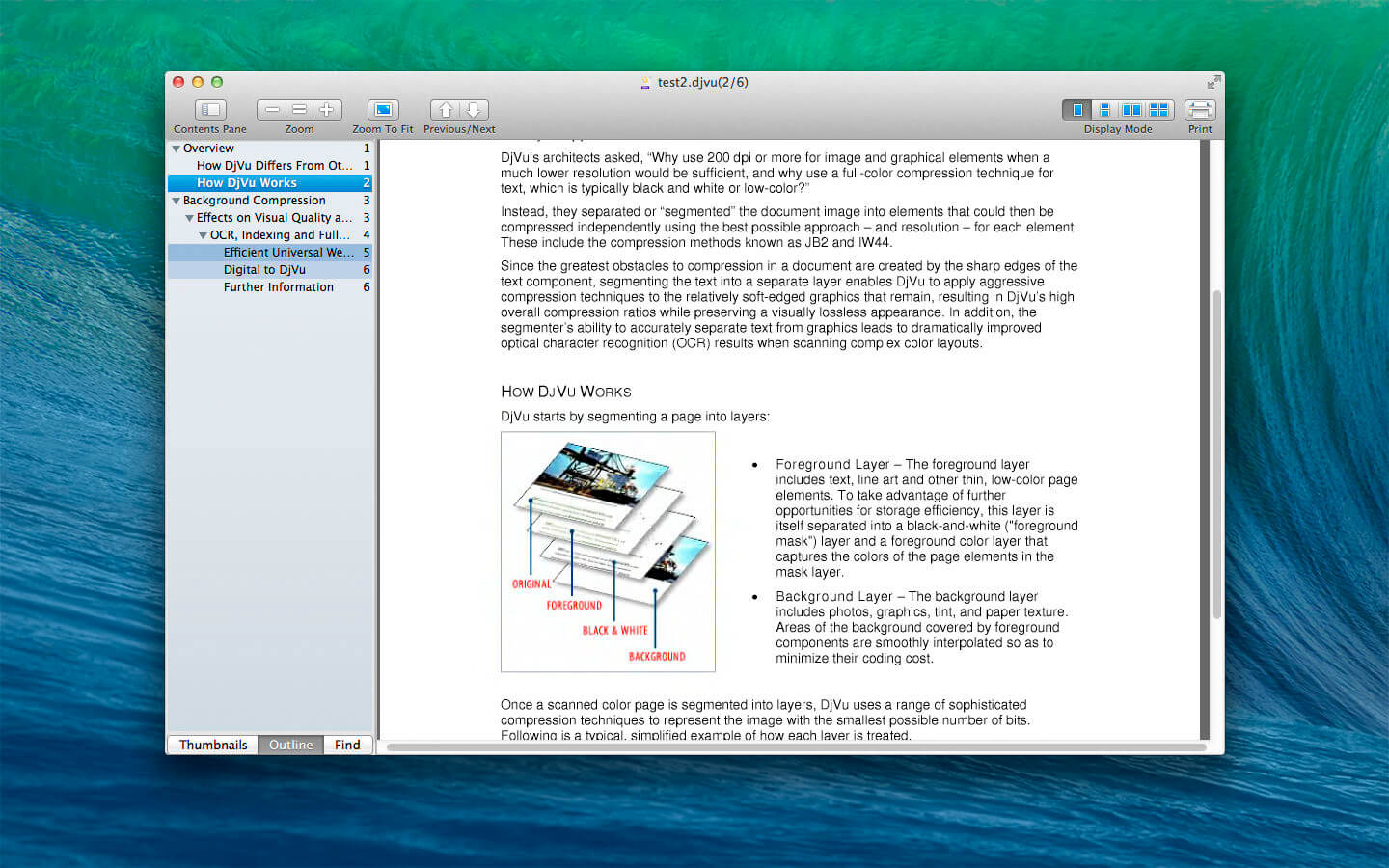Switch to two-page side-by-side display mode

[x=1131, y=110]
